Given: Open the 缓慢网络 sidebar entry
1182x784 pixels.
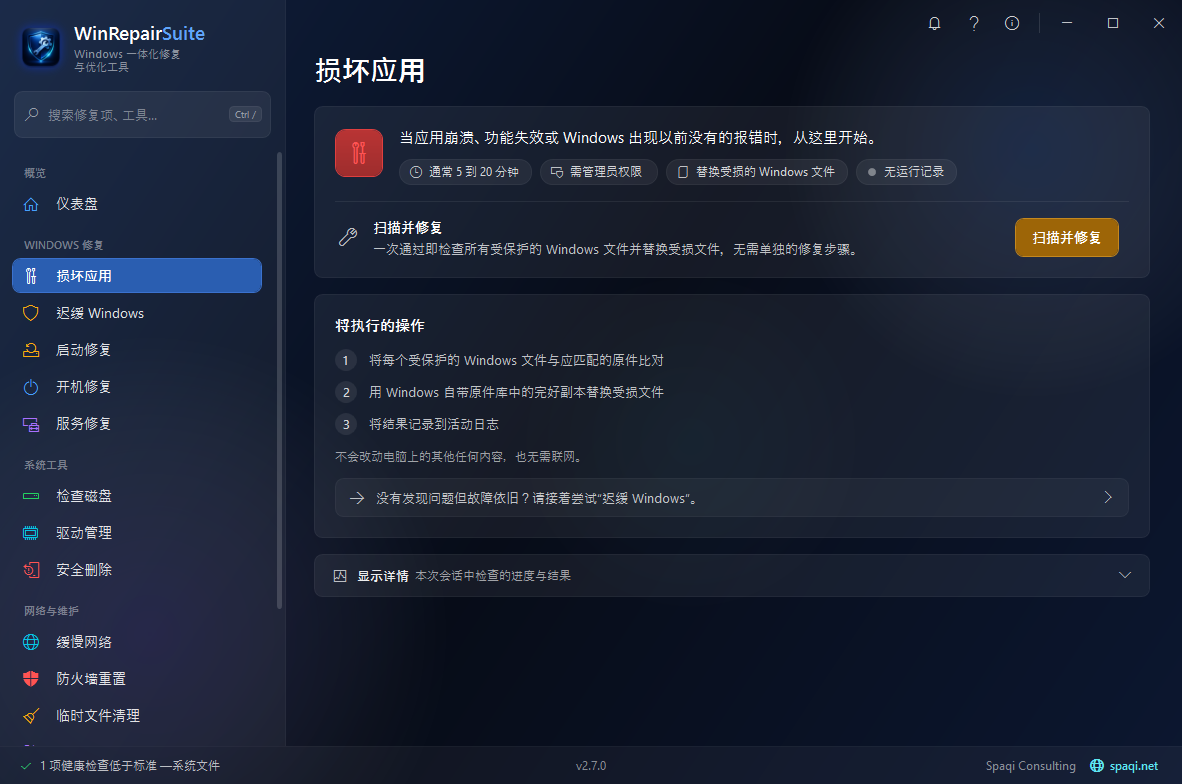Looking at the screenshot, I should click(x=137, y=642).
